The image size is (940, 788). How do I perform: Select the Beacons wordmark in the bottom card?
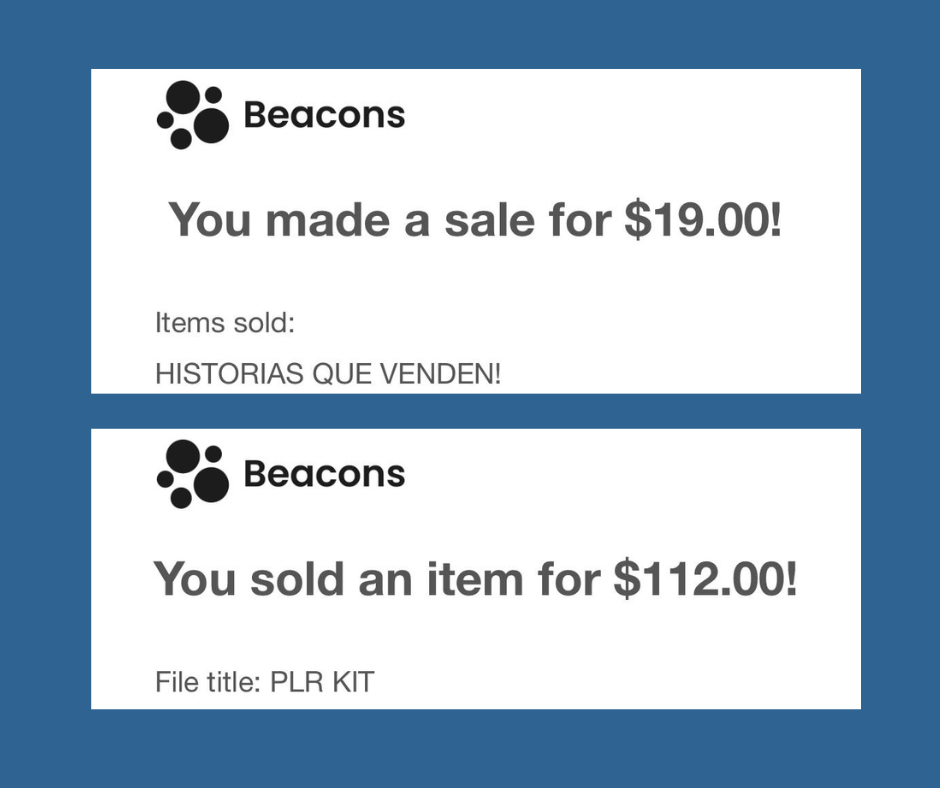[324, 473]
